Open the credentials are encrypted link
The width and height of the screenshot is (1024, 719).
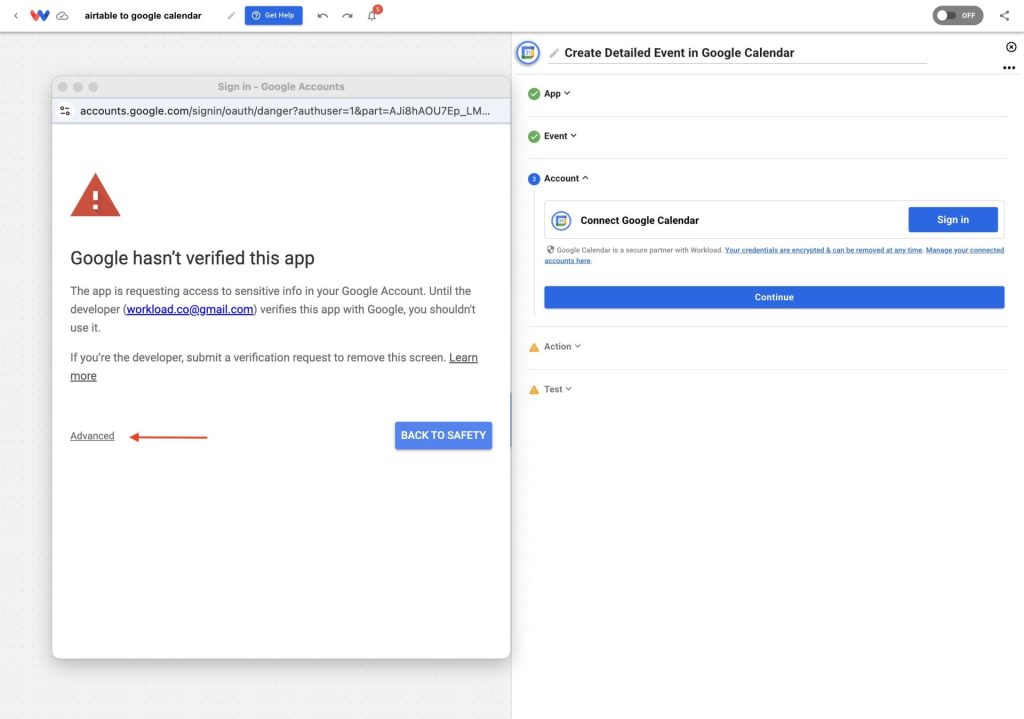pyautogui.click(x=824, y=250)
